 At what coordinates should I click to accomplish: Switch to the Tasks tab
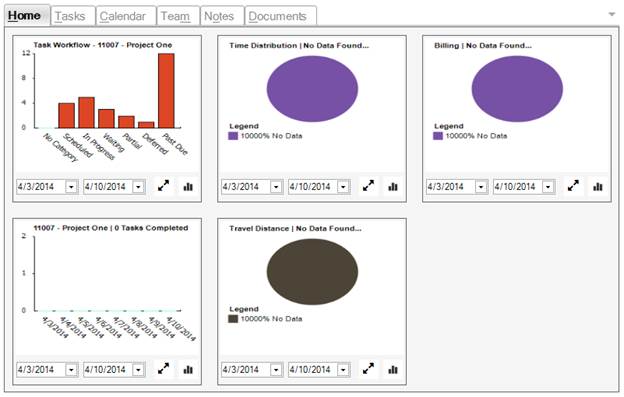click(73, 16)
